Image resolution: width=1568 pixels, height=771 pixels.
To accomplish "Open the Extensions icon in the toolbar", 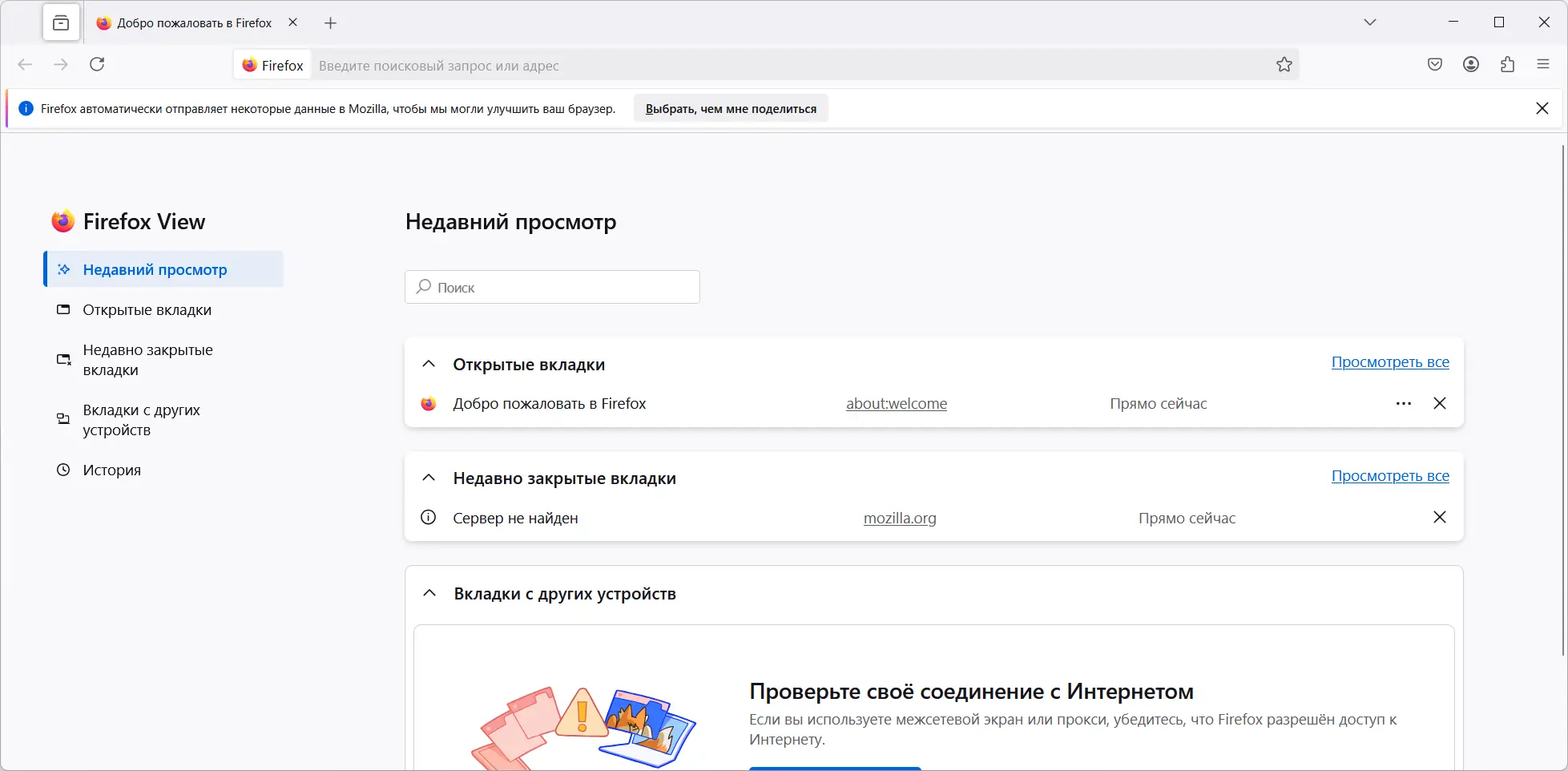I will coord(1507,64).
